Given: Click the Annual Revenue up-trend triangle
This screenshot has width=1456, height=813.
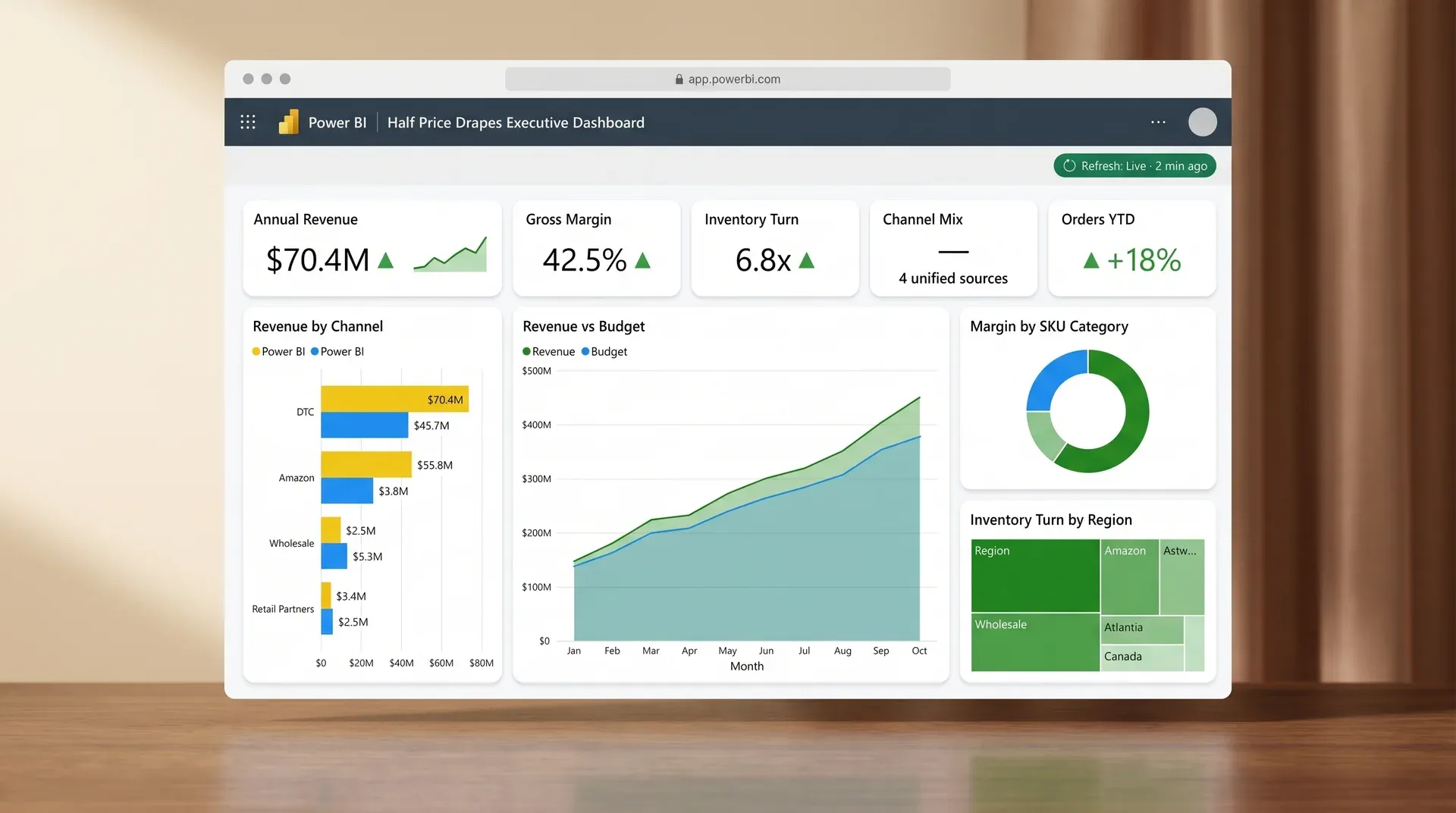Looking at the screenshot, I should (385, 260).
